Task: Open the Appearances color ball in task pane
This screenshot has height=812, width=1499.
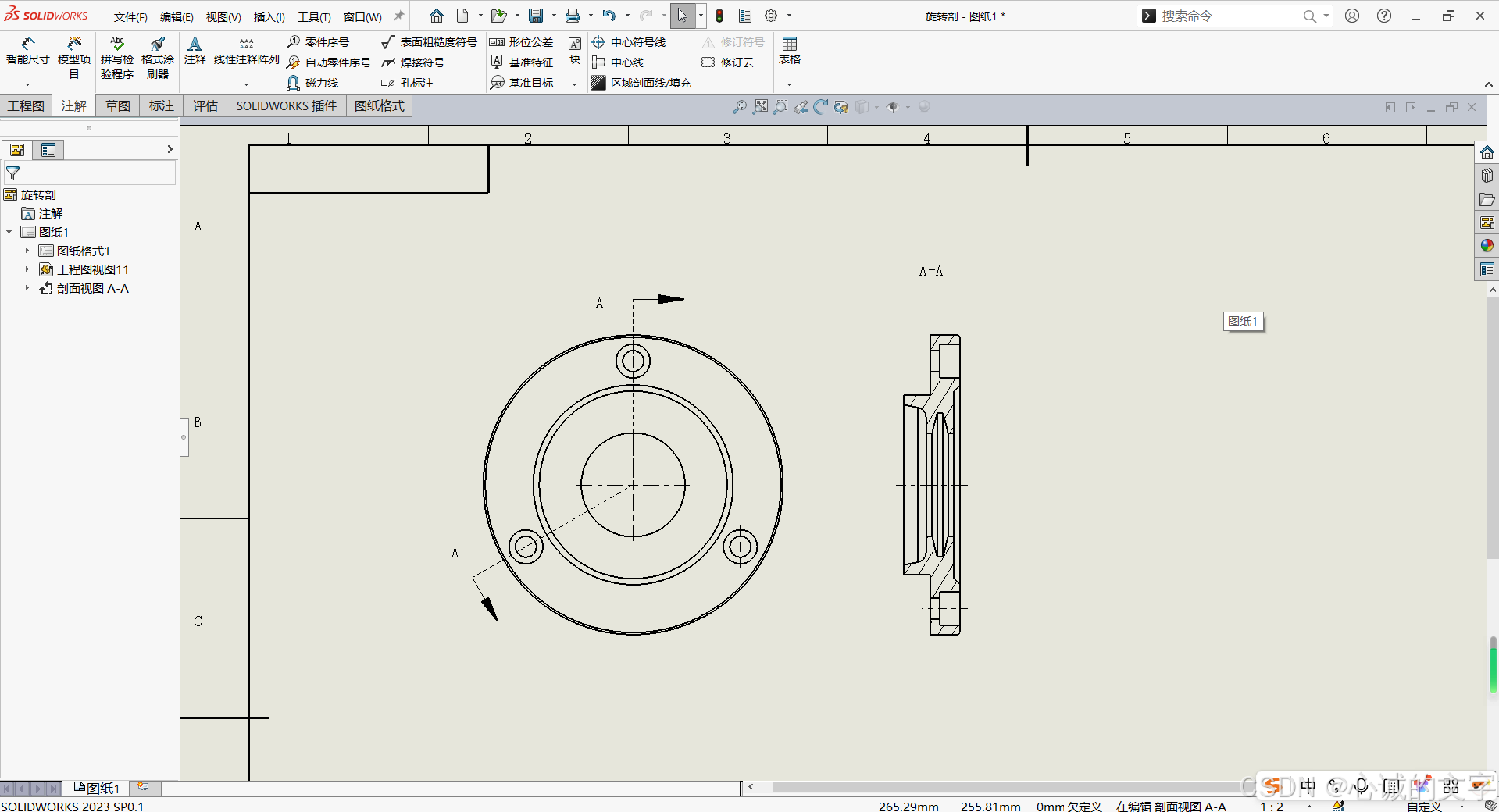Action: (1487, 246)
